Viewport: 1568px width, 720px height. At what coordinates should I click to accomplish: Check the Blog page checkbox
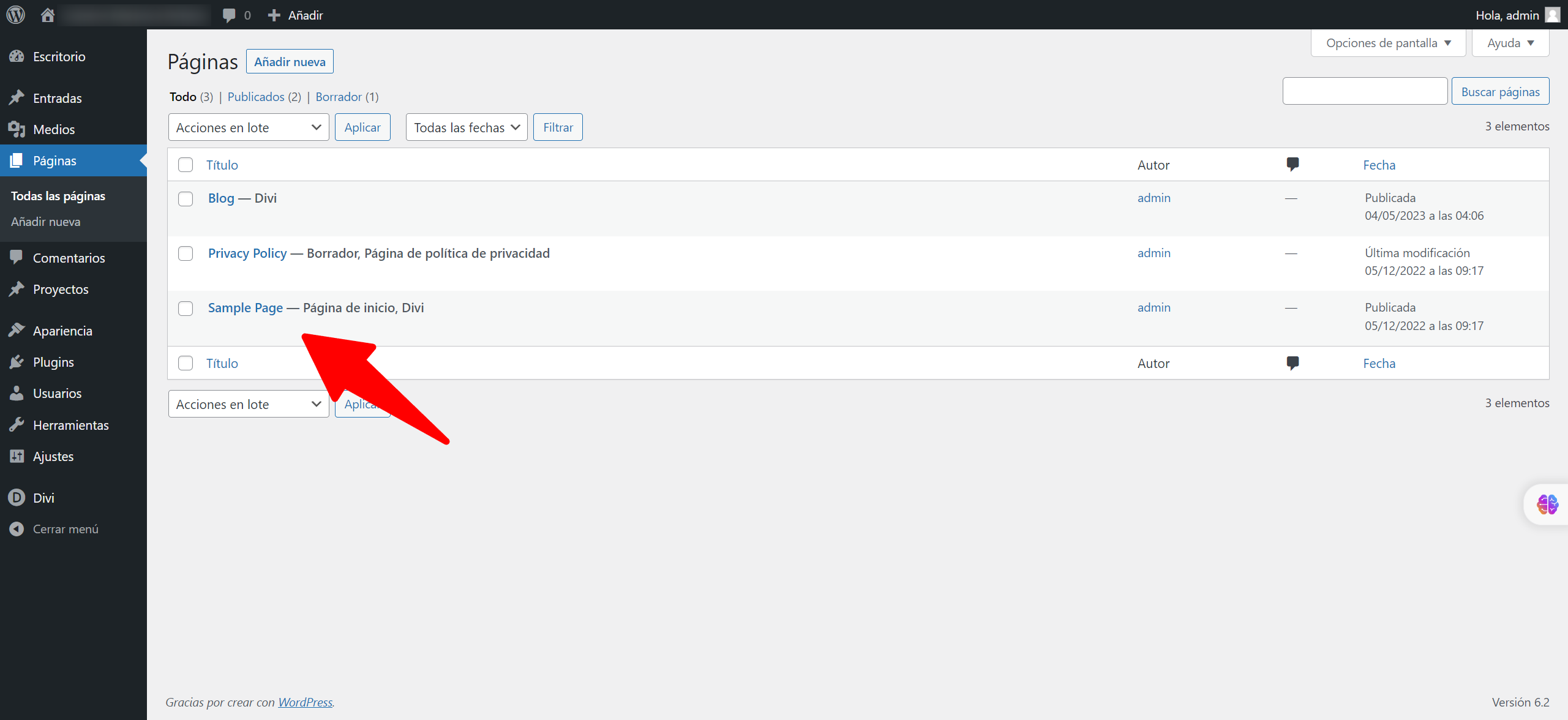click(186, 199)
